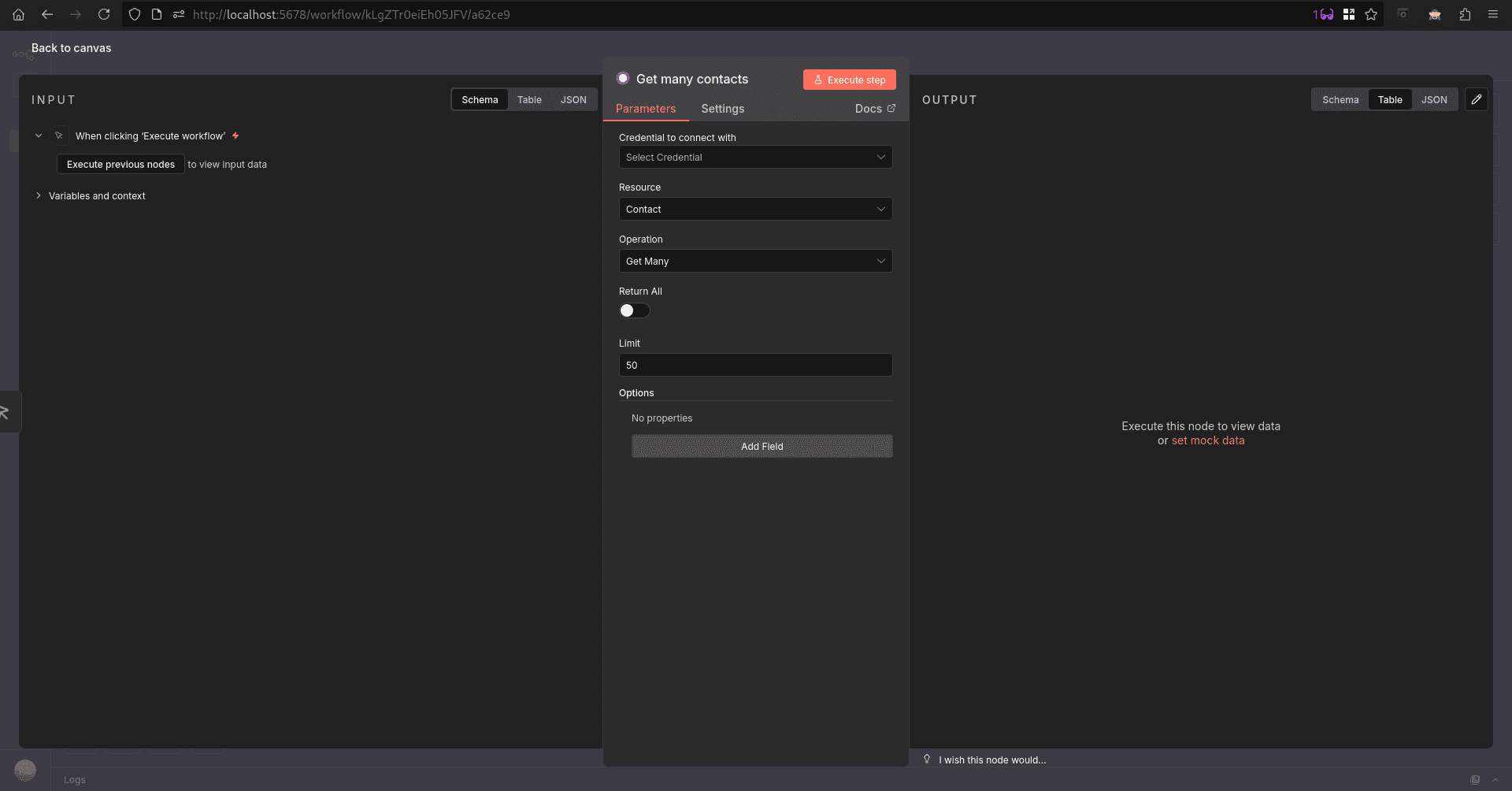Click the Execute previous nodes button
1512x791 pixels.
120,164
